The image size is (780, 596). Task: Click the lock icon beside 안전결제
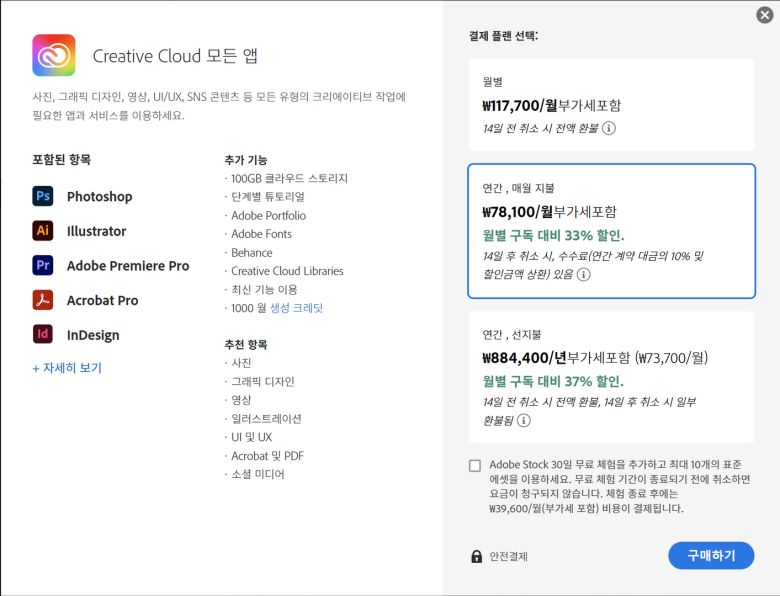click(477, 556)
